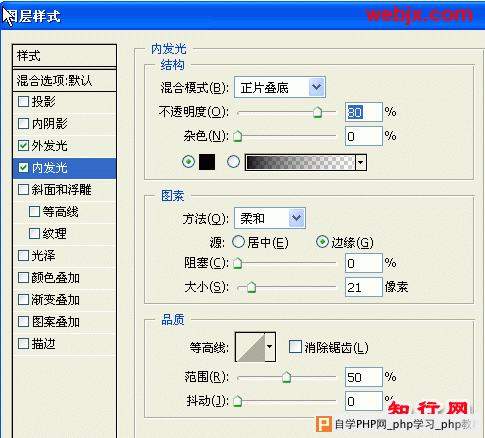Screen dimensions: 485x438
Task: Adjust the 不透明度 opacity slider handle
Action: pyautogui.click(x=317, y=112)
